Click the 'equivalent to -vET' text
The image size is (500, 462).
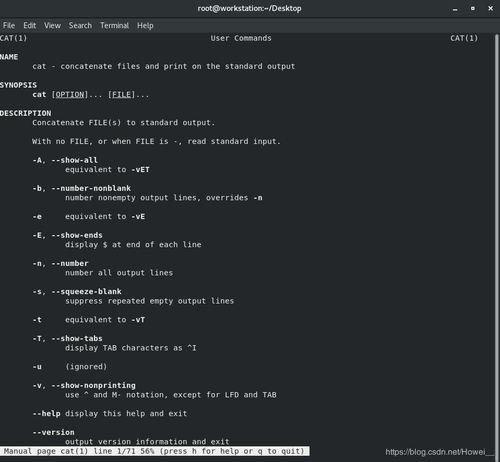107,170
